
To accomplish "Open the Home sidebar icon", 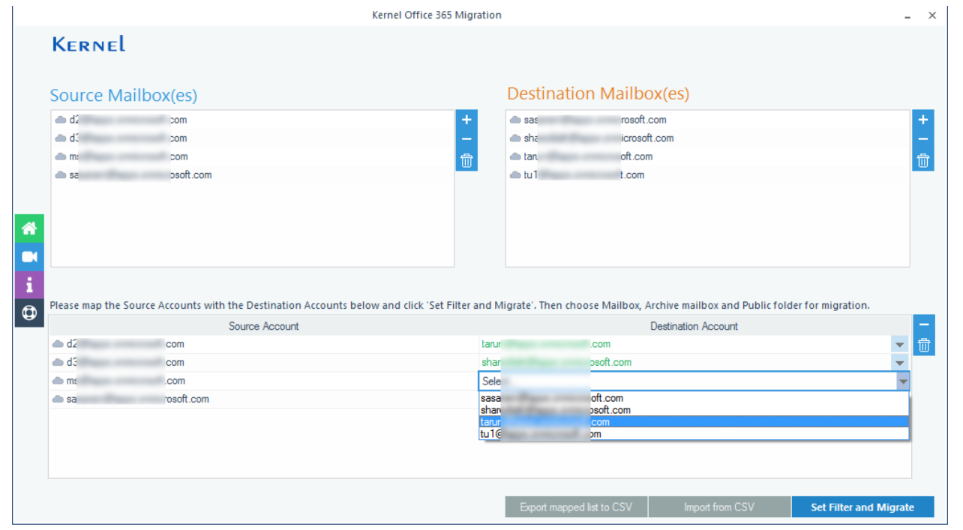I will pyautogui.click(x=29, y=228).
